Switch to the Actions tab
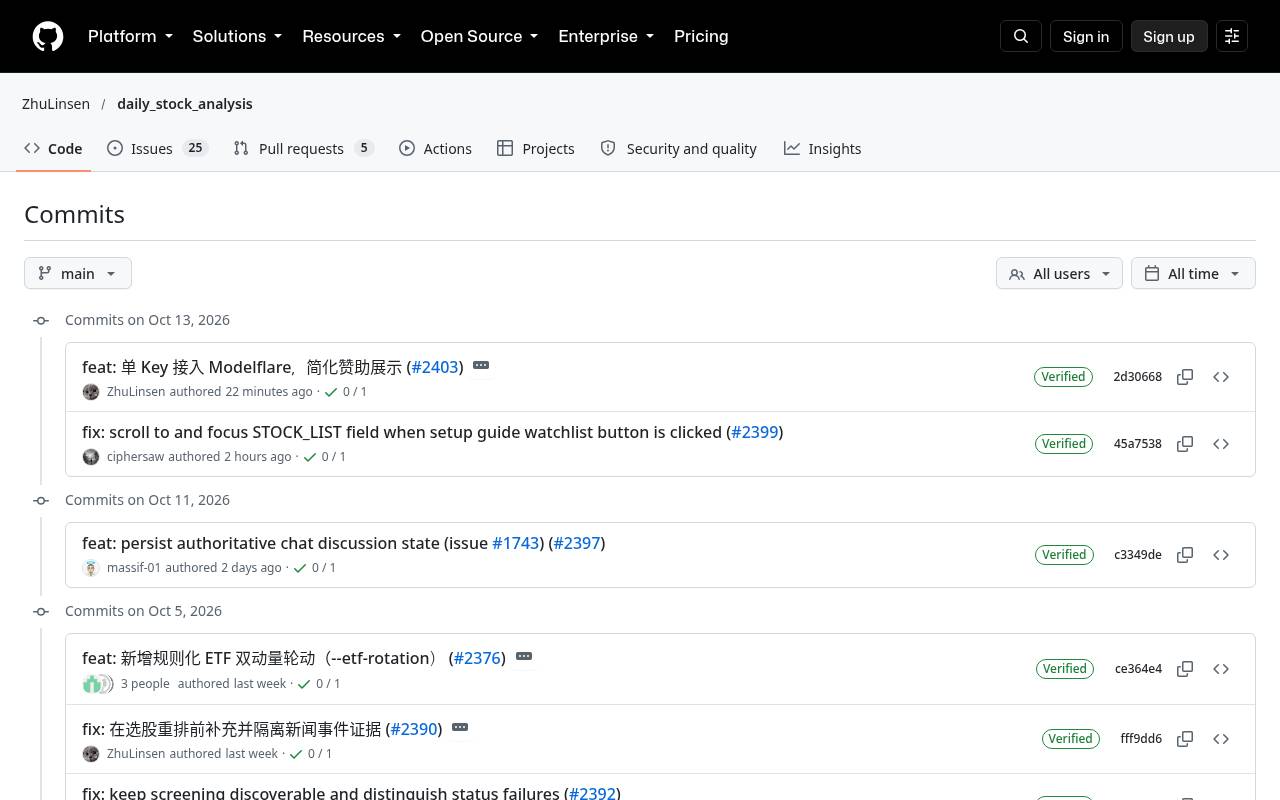Image resolution: width=1280 pixels, height=800 pixels. click(x=435, y=148)
